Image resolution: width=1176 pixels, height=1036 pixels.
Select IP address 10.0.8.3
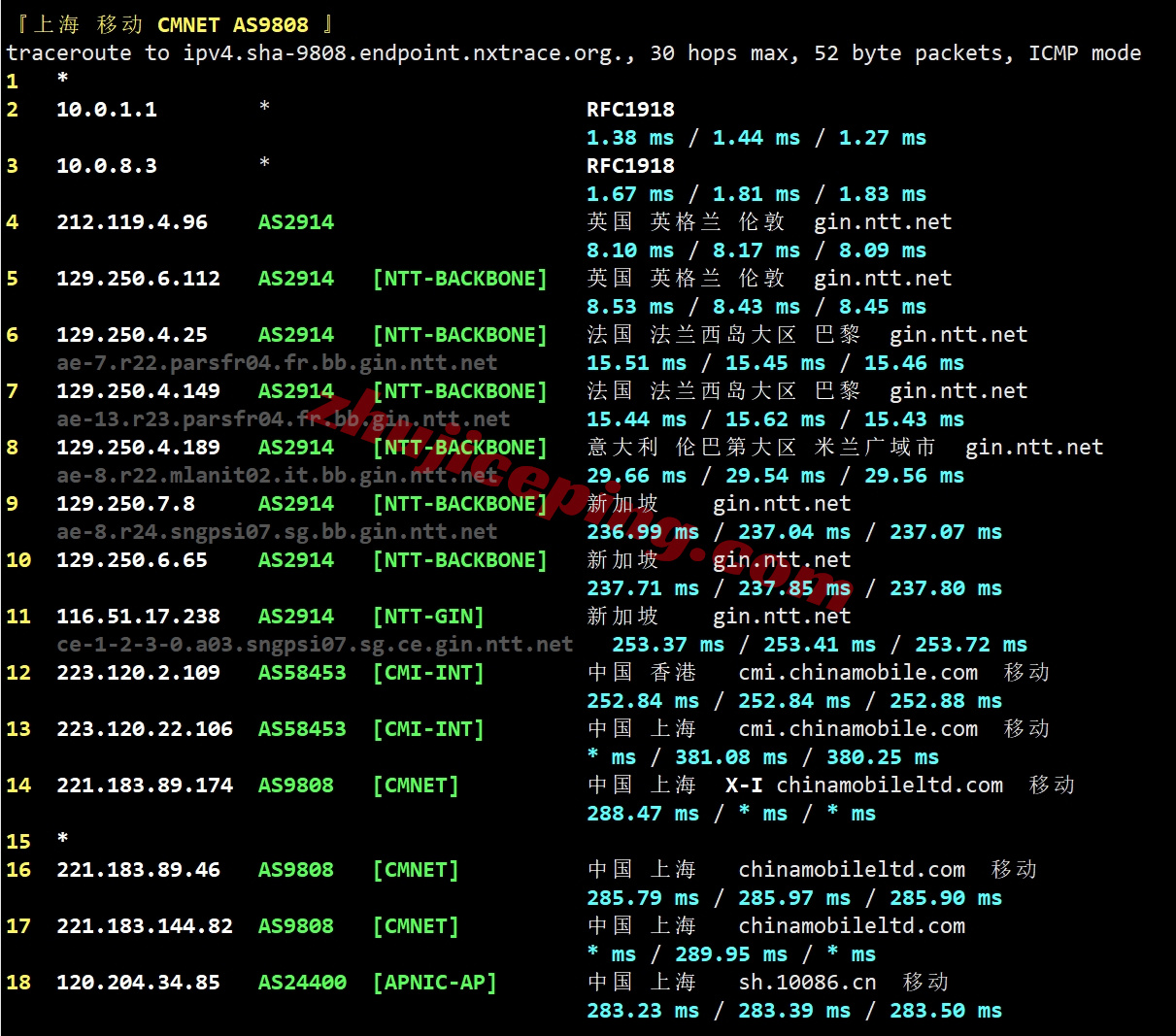pos(107,166)
